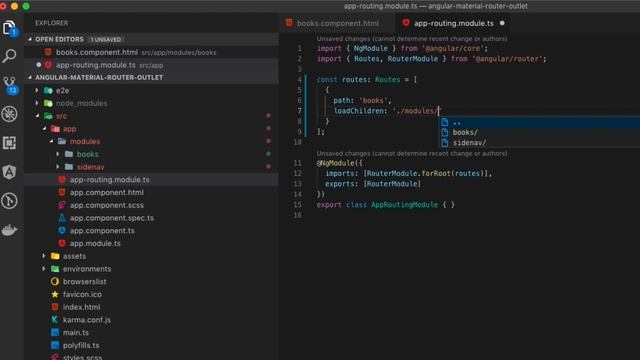
Task: Open app.component.ts file
Action: 102,231
